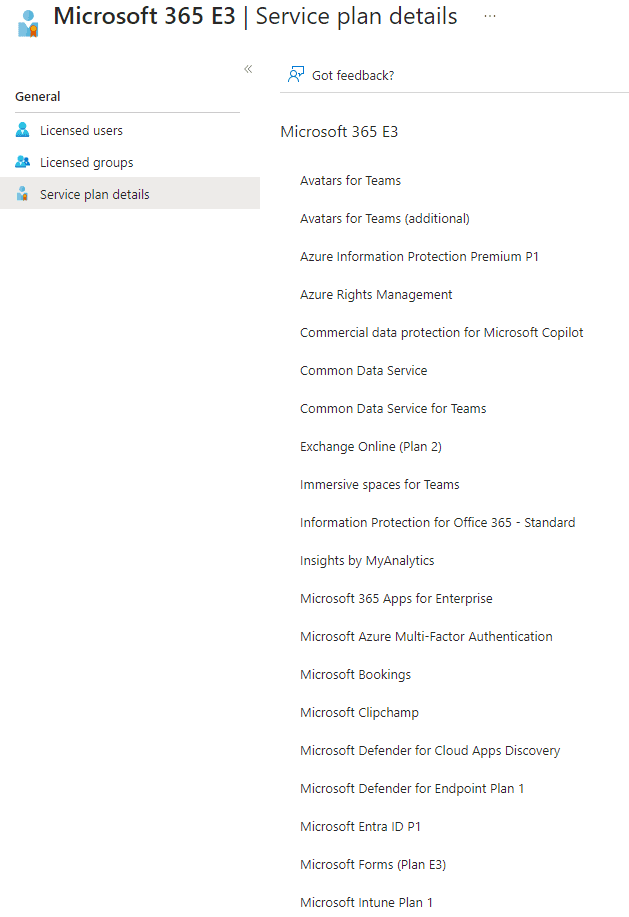The height and width of the screenshot is (917, 629).
Task: Select Microsoft Azure Multi-Factor Authentication
Action: (x=426, y=637)
